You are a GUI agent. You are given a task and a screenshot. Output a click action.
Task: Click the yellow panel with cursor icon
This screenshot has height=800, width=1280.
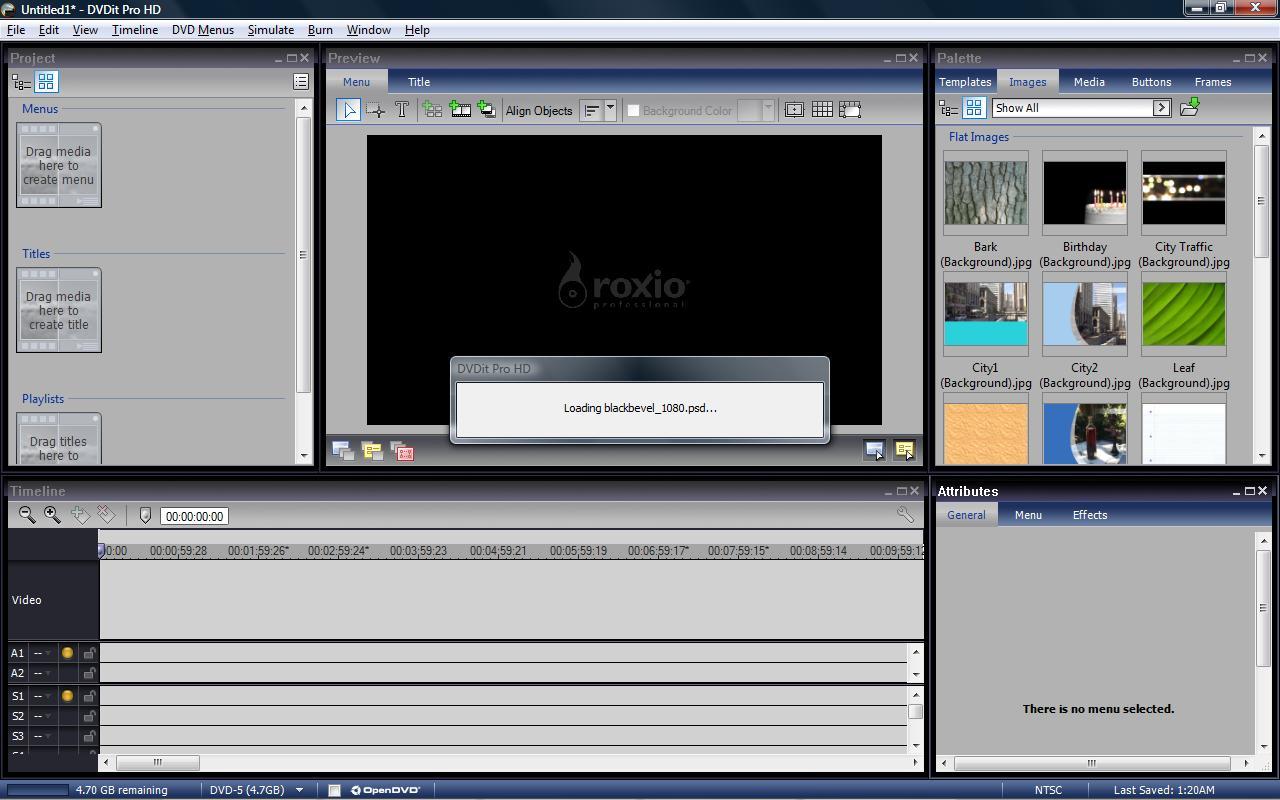[x=904, y=451]
